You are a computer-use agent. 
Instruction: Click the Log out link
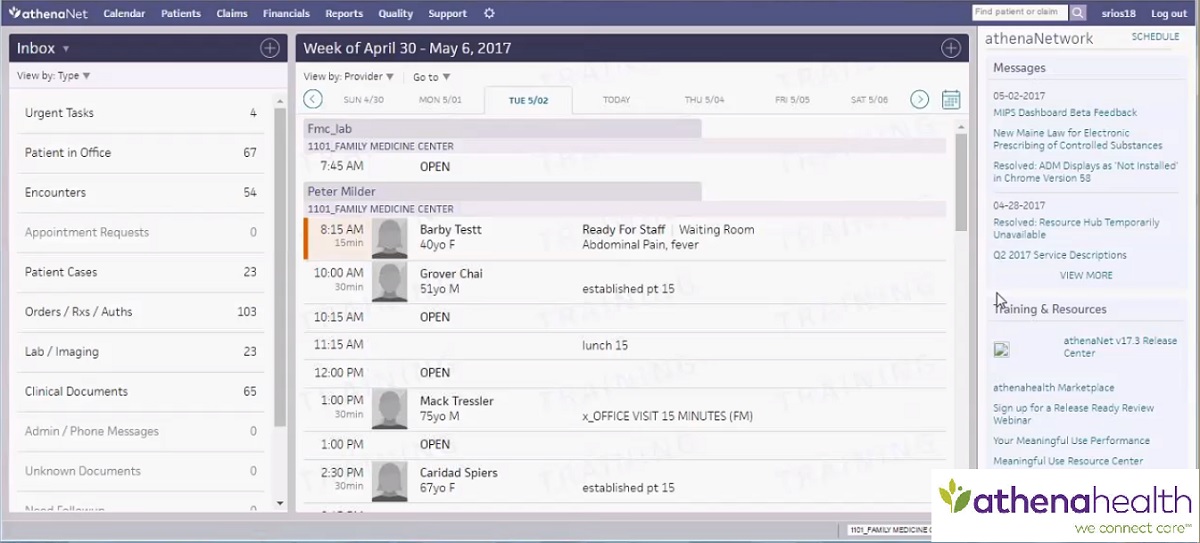1169,14
